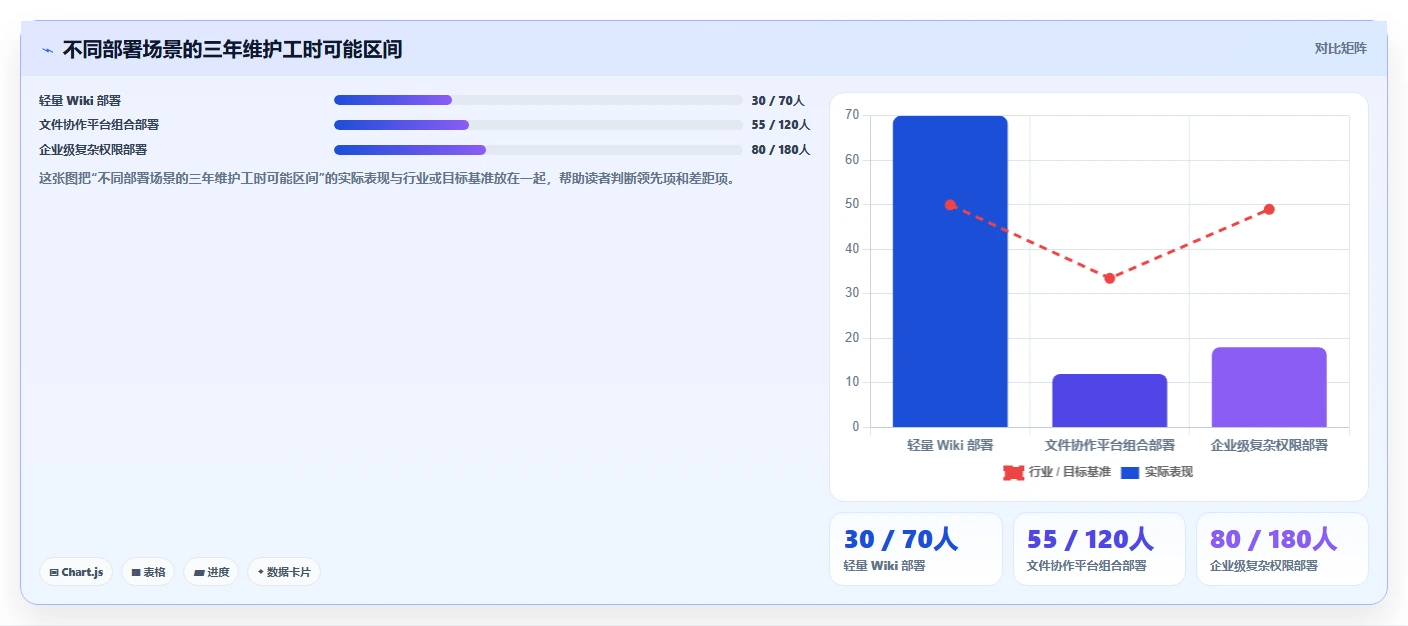
Task: Click the y-axis value 70
Action: tap(852, 115)
